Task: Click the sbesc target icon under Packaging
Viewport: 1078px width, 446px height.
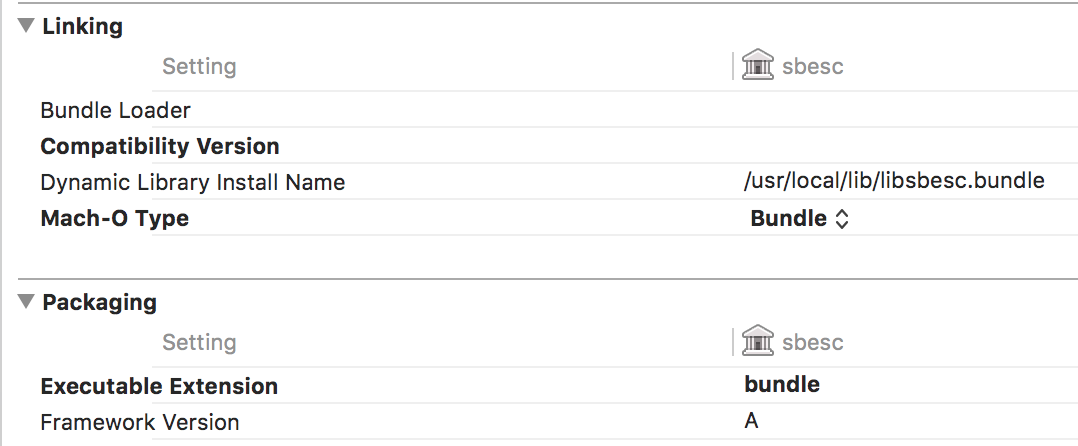Action: 759,342
